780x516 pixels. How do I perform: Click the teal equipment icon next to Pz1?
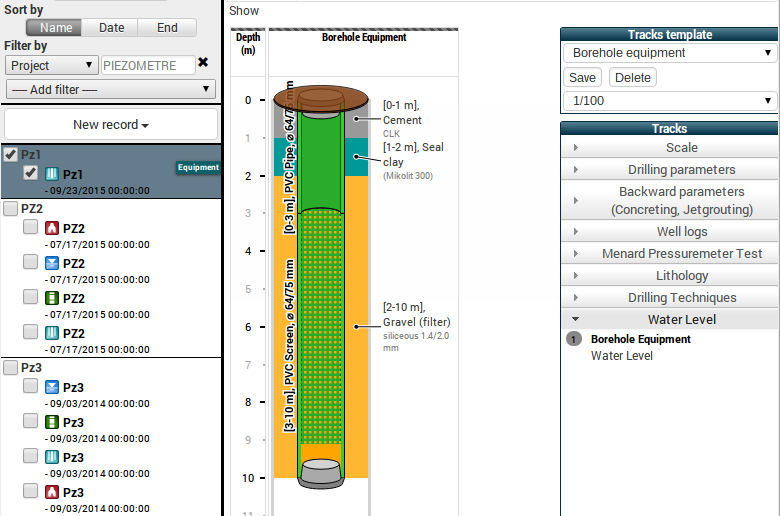click(x=53, y=174)
